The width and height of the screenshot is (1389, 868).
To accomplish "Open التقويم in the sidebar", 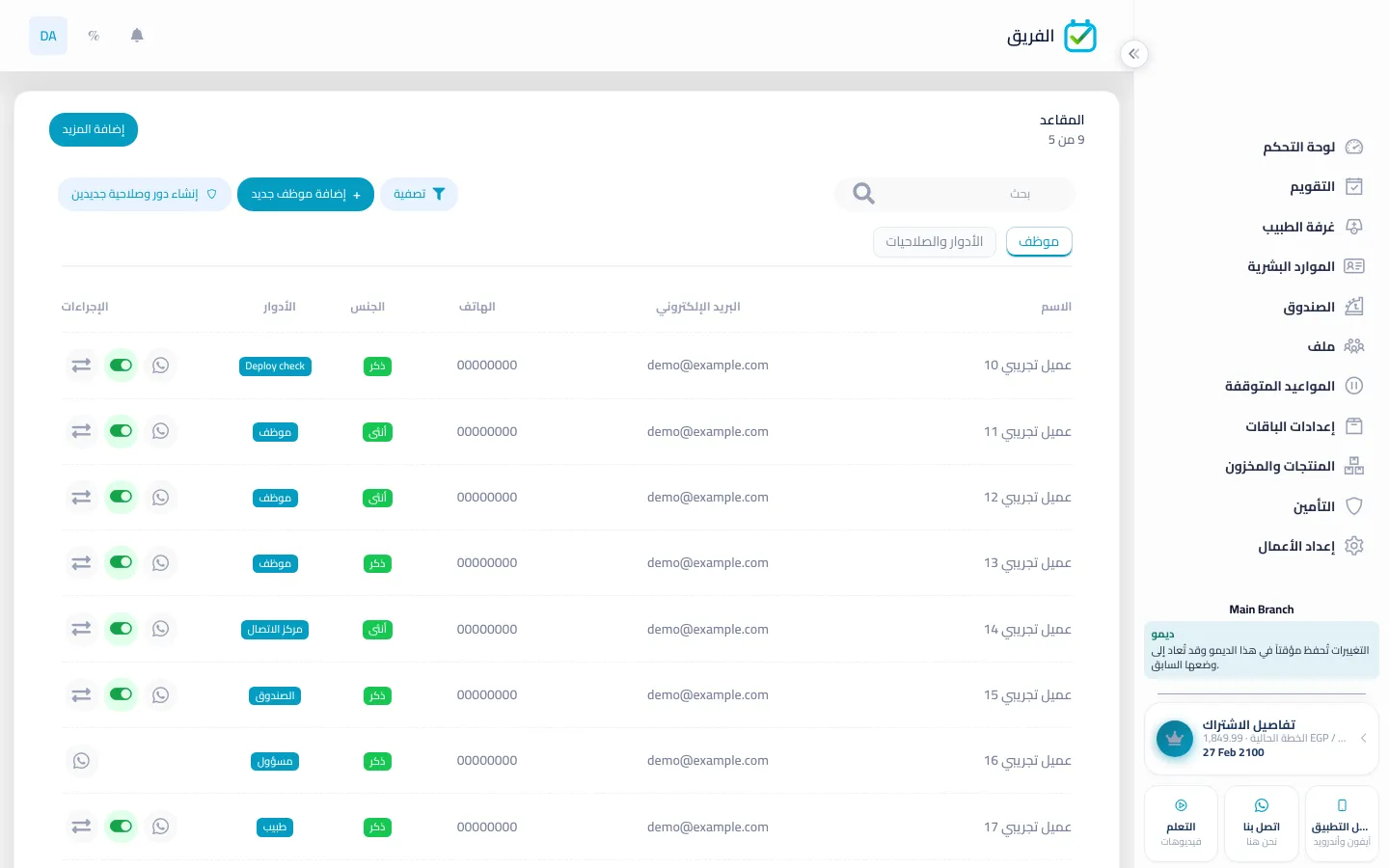I will point(1326,186).
